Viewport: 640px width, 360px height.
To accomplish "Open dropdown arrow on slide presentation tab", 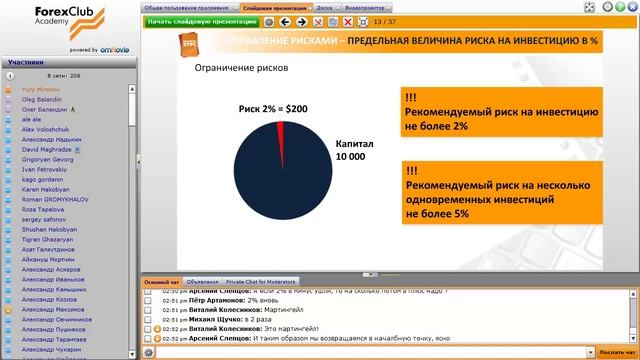I will [310, 8].
